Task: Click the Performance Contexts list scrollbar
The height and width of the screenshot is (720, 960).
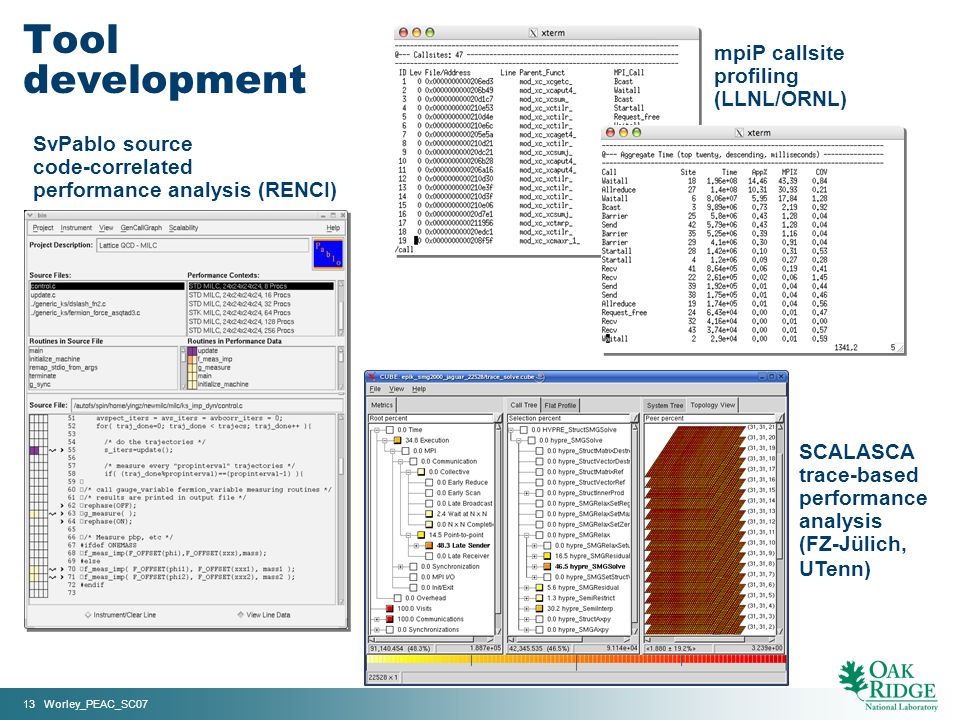Action: [x=340, y=308]
